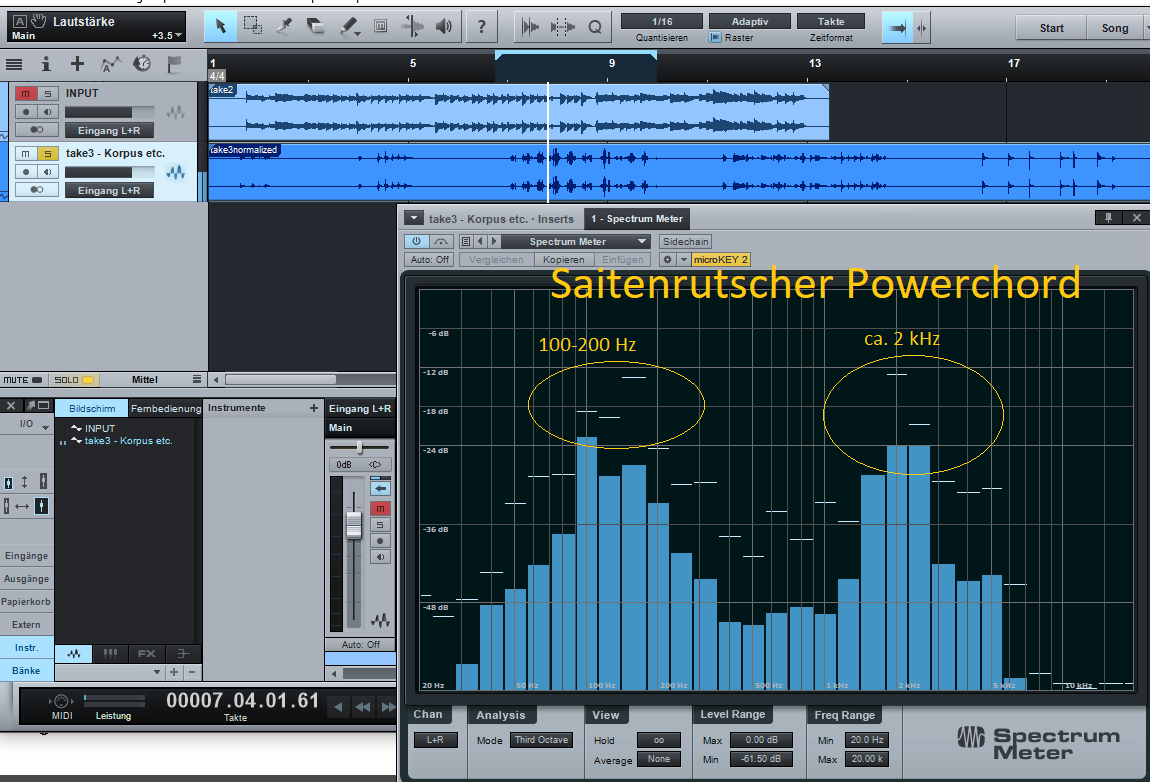Switch to the Bildschirm tab
This screenshot has height=782, width=1150.
point(92,409)
